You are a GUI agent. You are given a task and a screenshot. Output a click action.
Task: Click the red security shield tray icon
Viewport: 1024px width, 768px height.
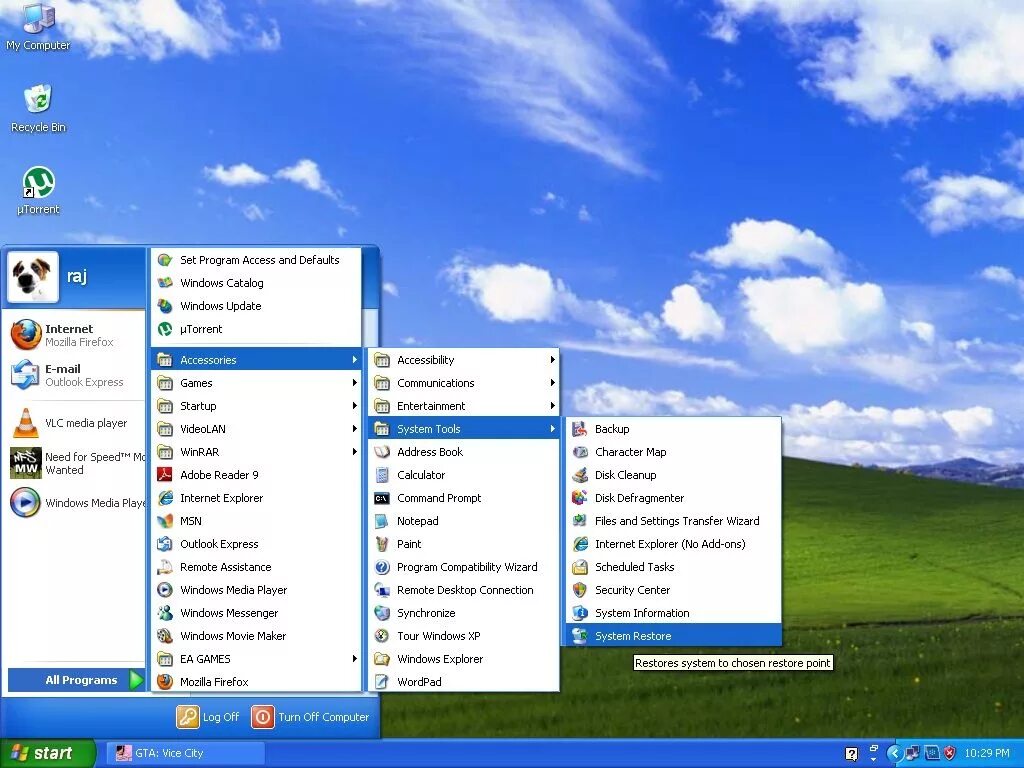click(x=950, y=753)
